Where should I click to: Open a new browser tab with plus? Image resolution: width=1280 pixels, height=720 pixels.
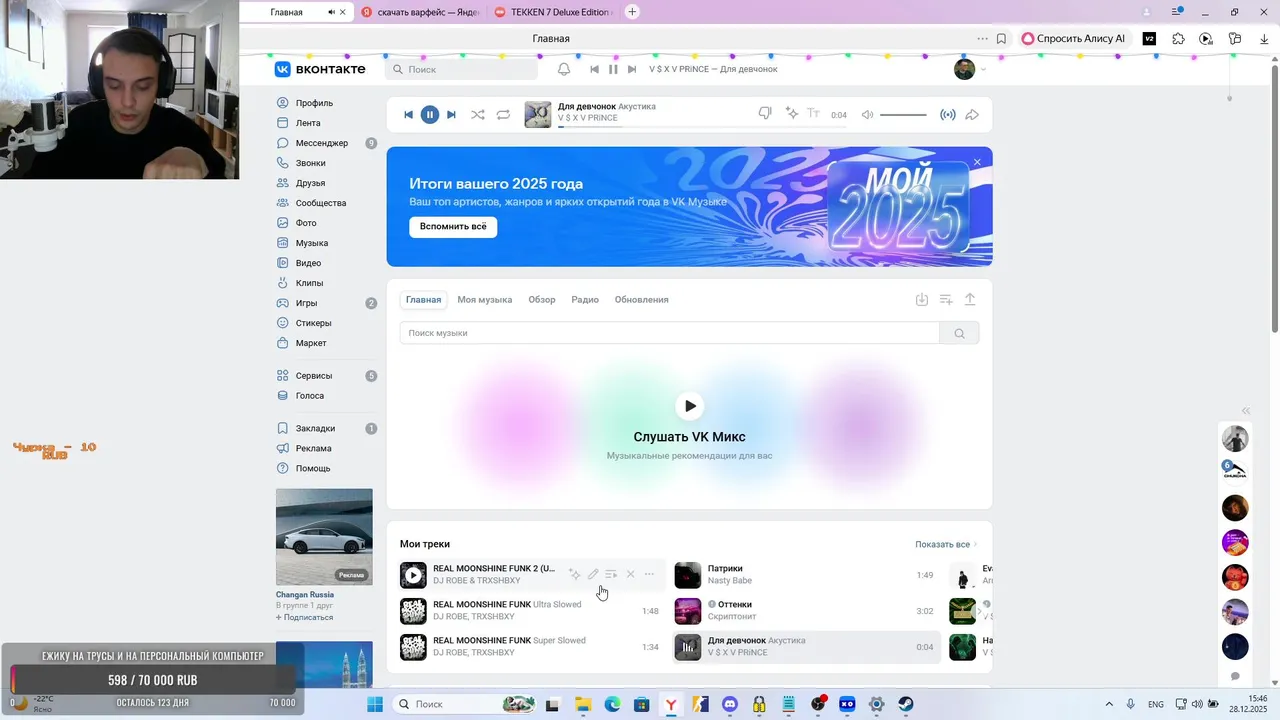point(632,12)
